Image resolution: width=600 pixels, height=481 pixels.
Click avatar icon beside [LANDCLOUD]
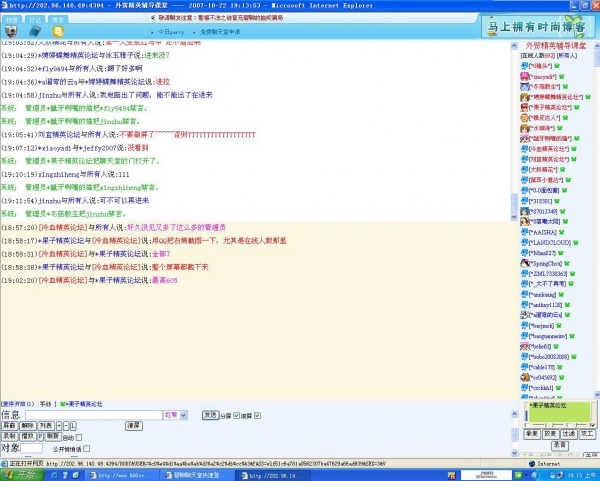click(524, 240)
